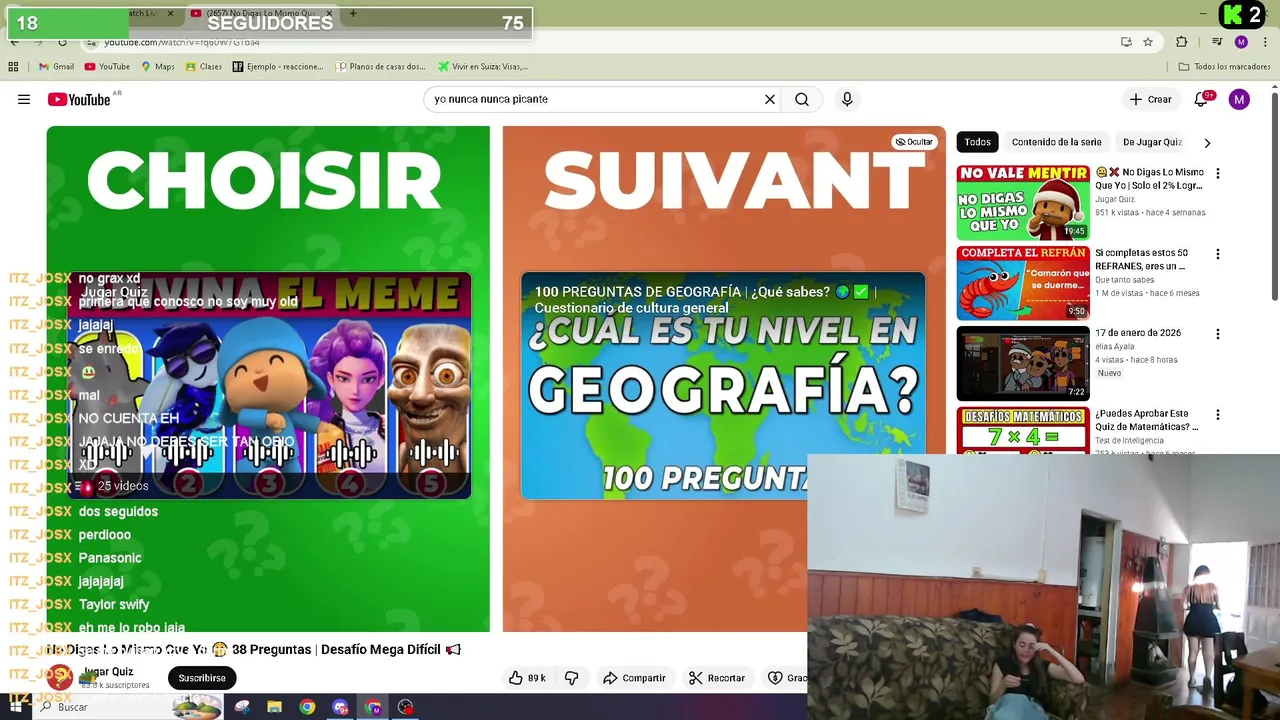Image resolution: width=1280 pixels, height=720 pixels.
Task: Open the 'No Vale Mentir' video thumbnail
Action: tap(1023, 202)
